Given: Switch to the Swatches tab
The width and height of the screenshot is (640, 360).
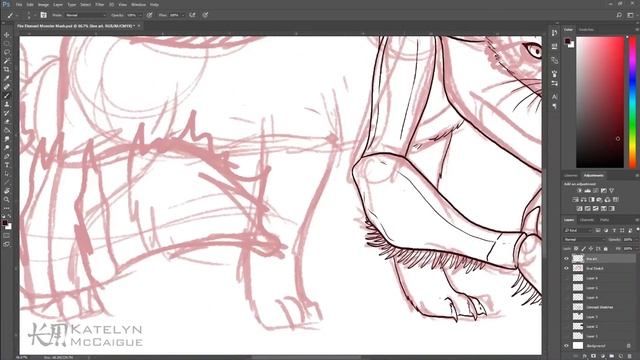Looking at the screenshot, I should point(586,30).
